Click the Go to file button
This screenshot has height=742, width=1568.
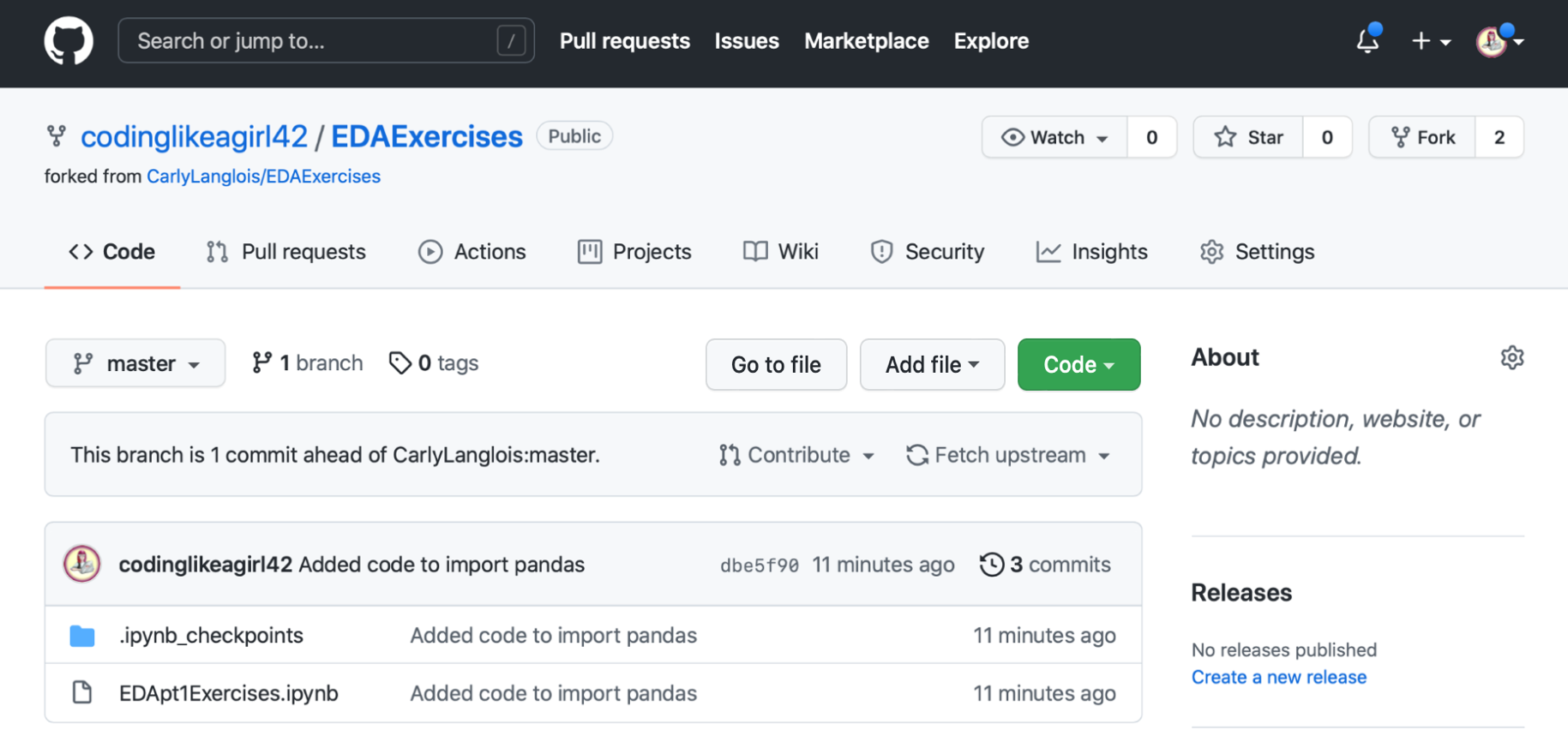[776, 365]
